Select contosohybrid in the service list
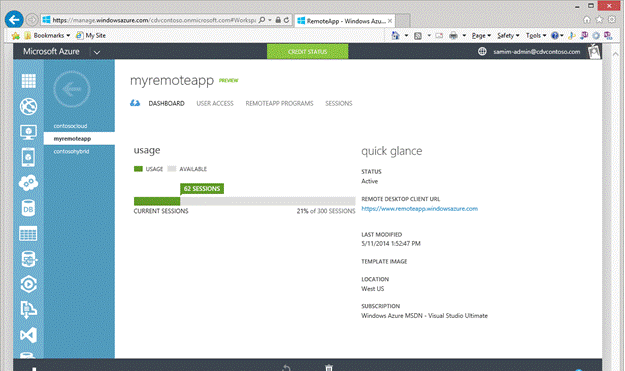 (x=72, y=151)
